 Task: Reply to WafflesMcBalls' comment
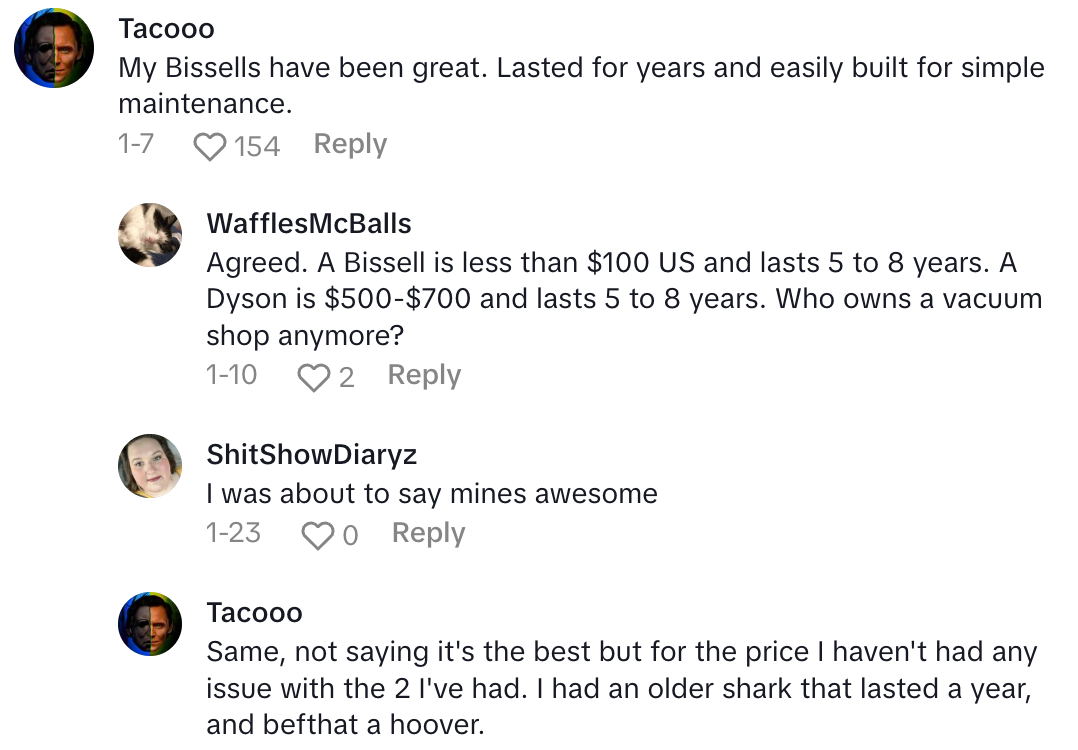click(424, 376)
